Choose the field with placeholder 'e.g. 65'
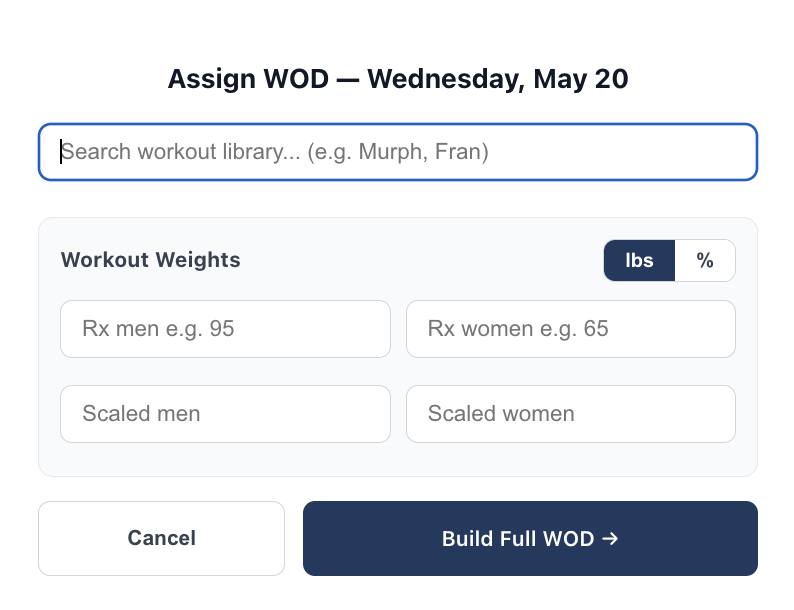 [571, 329]
